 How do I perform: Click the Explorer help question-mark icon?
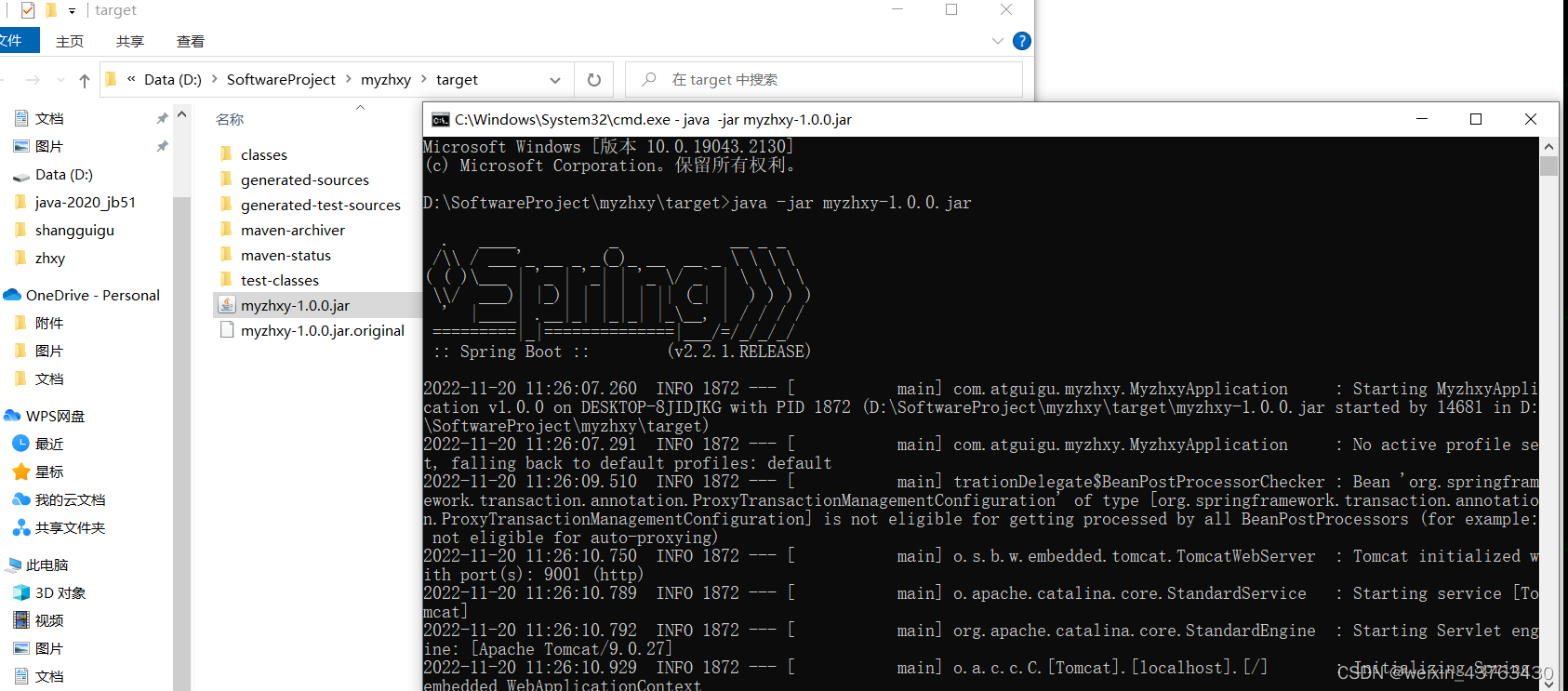pos(1021,41)
